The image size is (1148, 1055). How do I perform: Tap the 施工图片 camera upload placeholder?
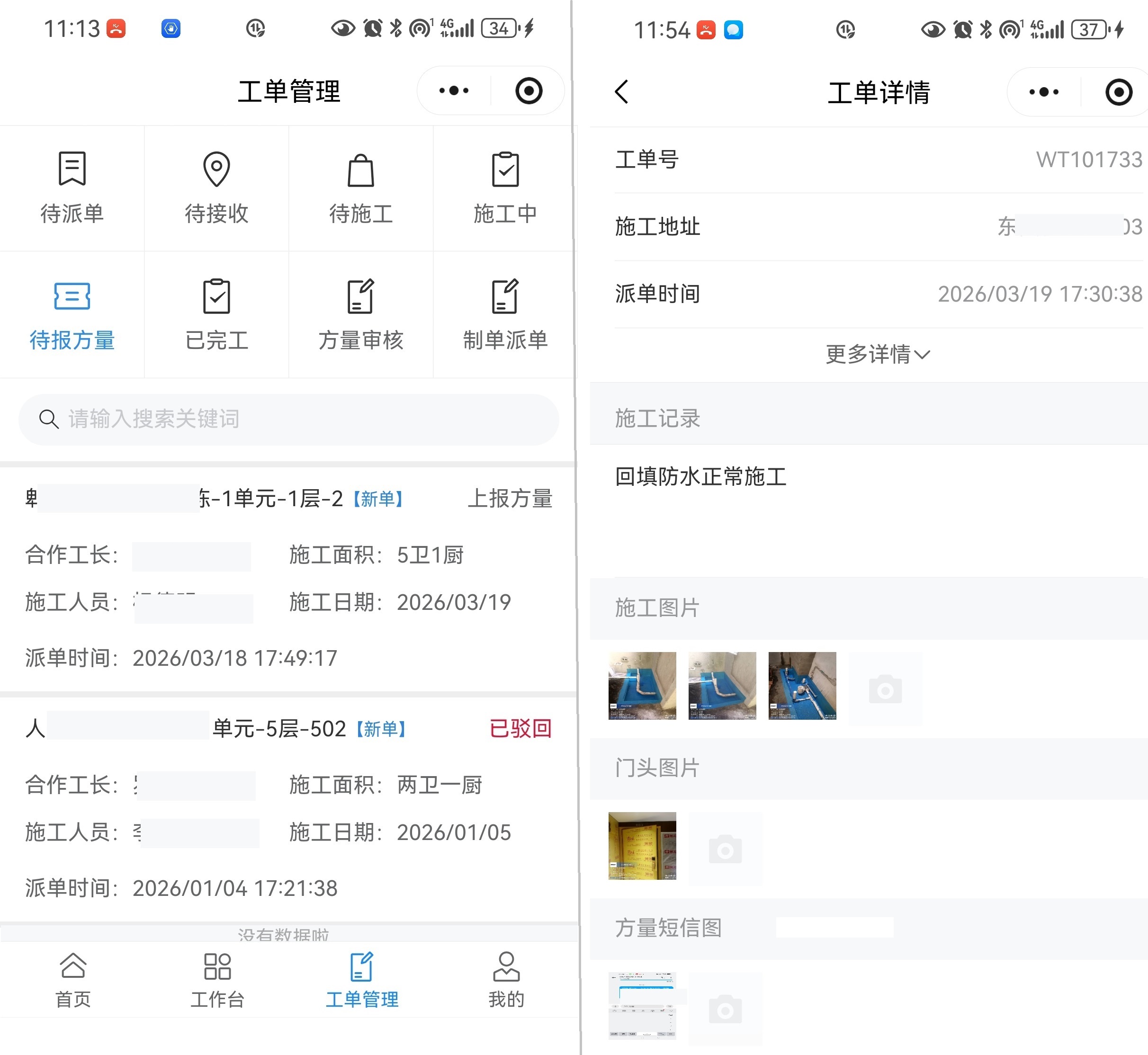click(885, 689)
